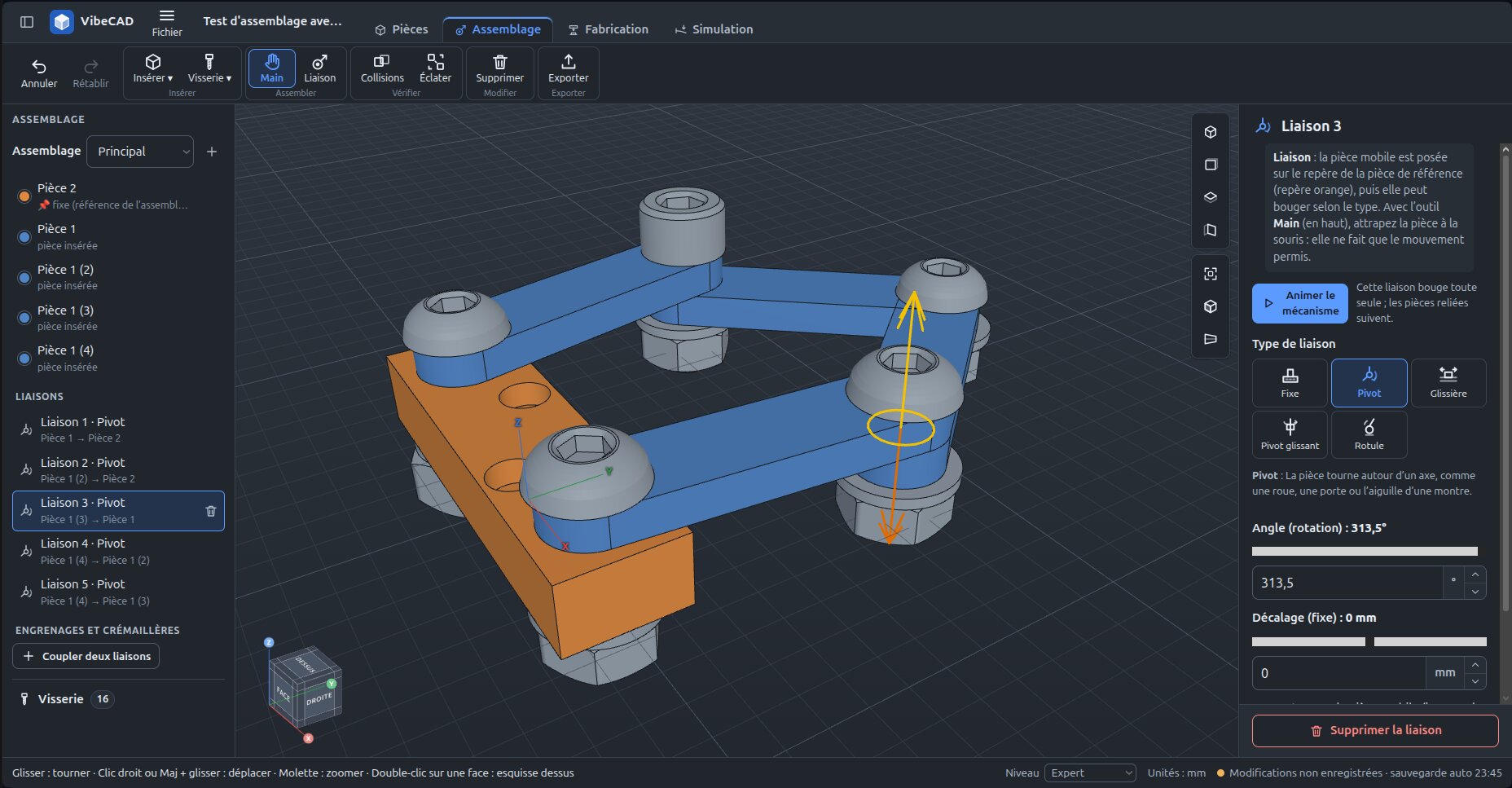The height and width of the screenshot is (788, 1512).
Task: Choose the Glissière joint type
Action: coord(1448,383)
